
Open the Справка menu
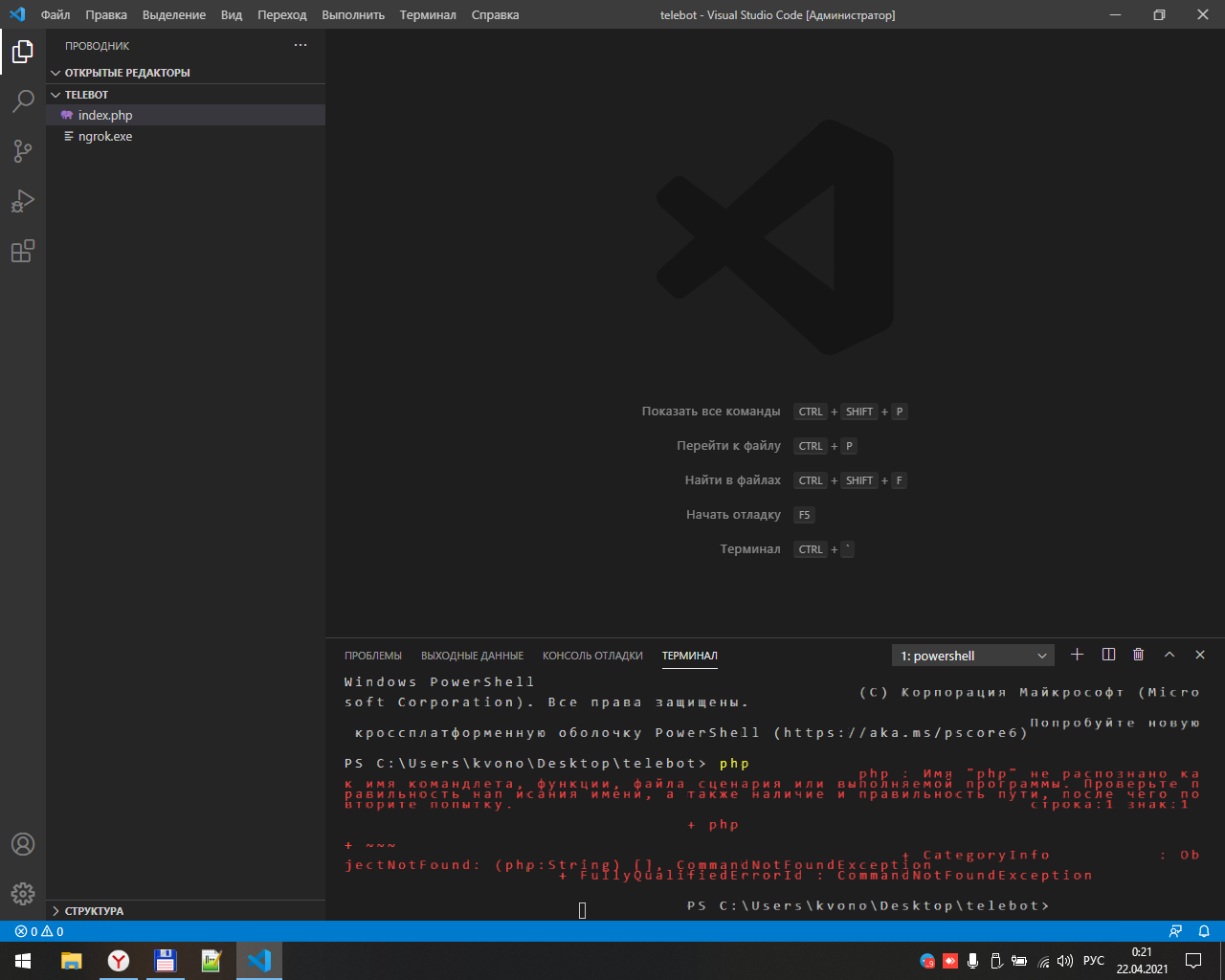coord(496,14)
